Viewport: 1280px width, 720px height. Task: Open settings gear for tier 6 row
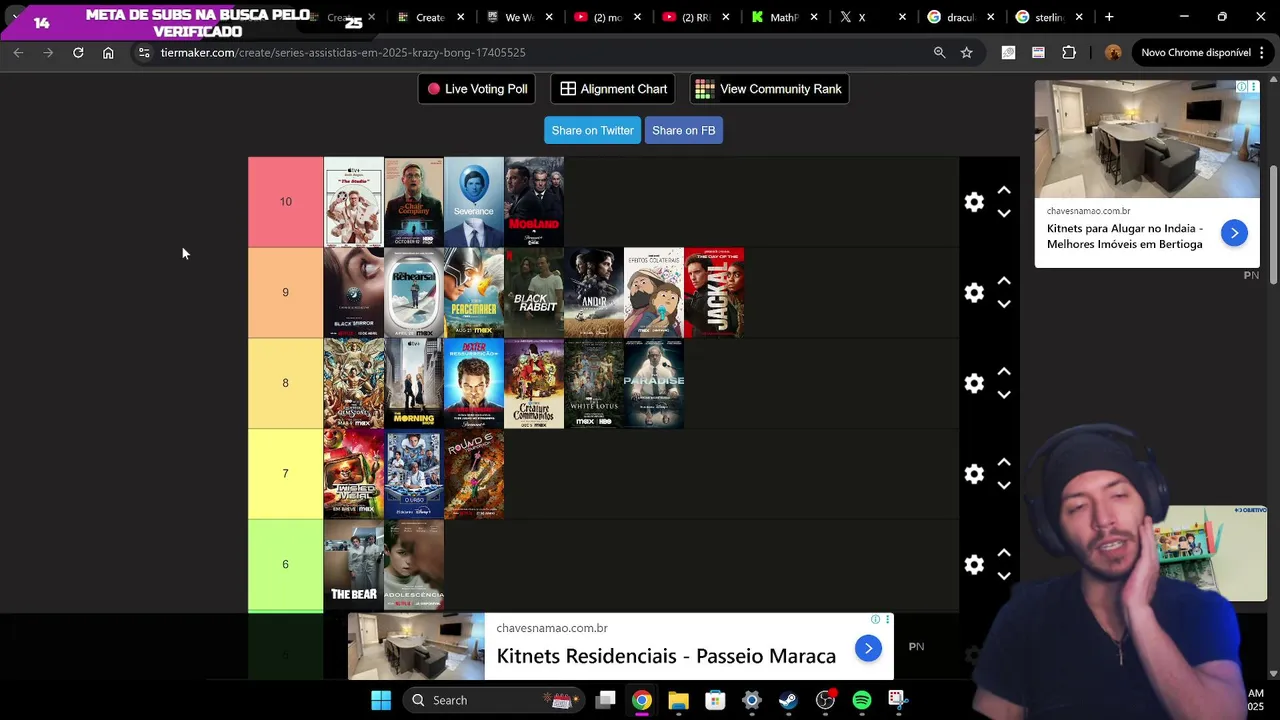[x=974, y=565]
